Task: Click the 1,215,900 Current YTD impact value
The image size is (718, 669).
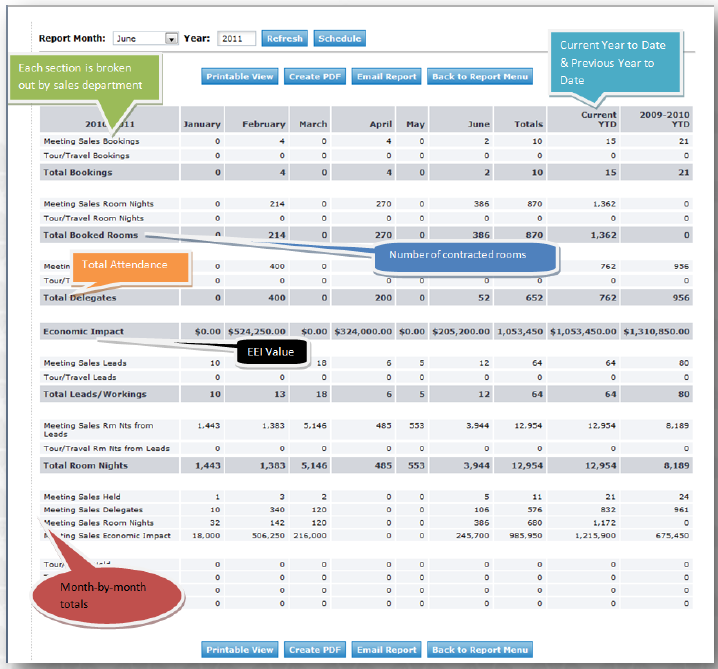Action: coord(595,536)
